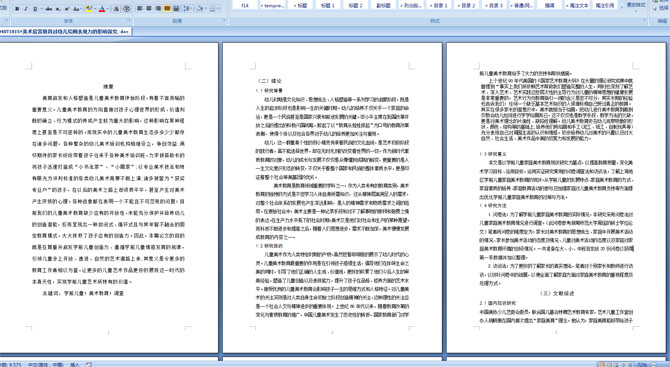670x367 pixels.
Task: Apply underline to text
Action: coord(35,9)
